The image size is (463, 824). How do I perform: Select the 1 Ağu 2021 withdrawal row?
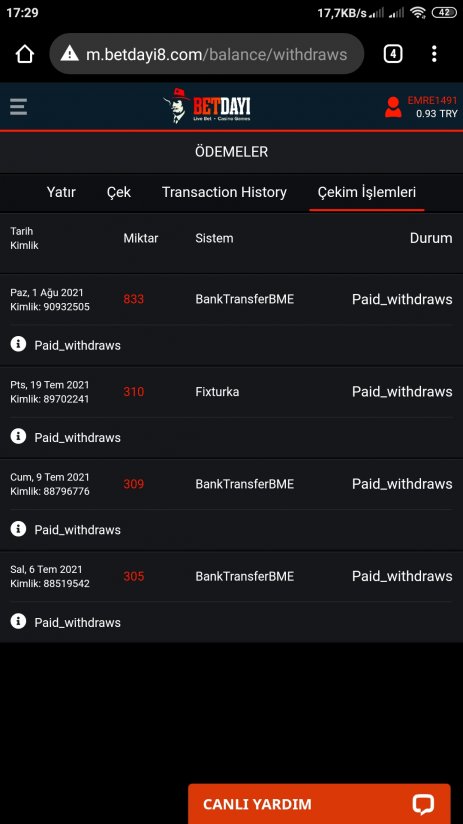tap(231, 300)
